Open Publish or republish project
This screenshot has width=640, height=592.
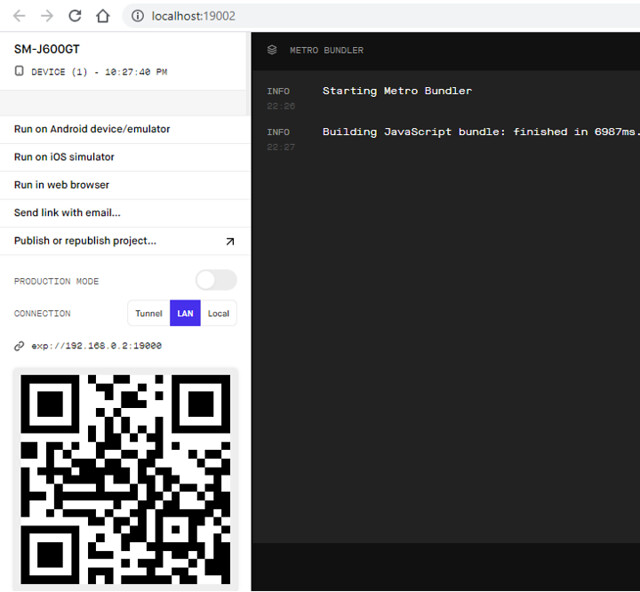(124, 241)
